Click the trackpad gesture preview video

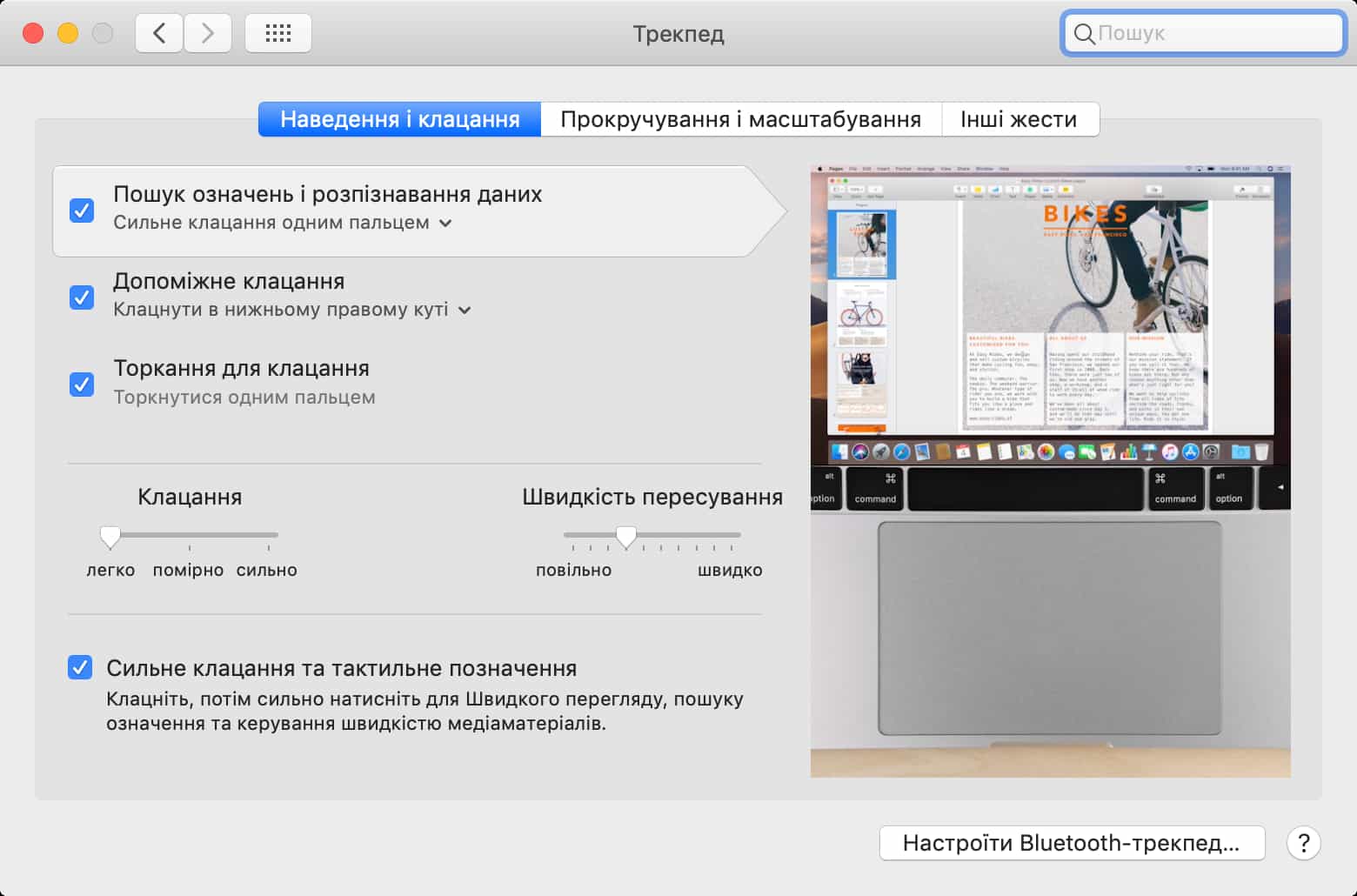pyautogui.click(x=1051, y=471)
